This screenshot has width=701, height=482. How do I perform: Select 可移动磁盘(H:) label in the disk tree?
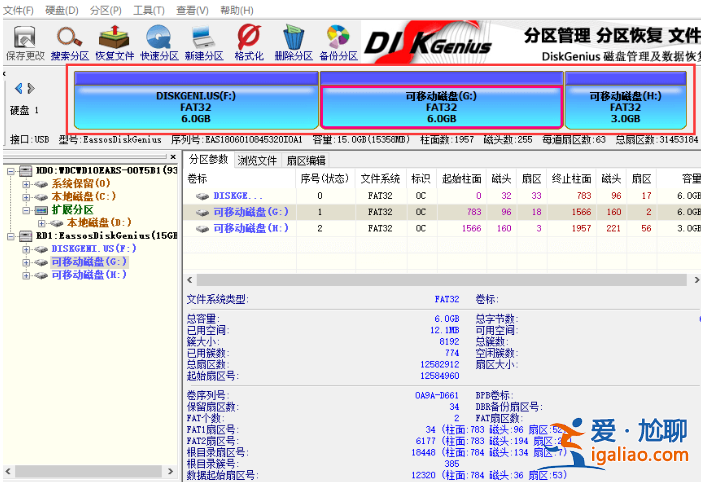[89, 275]
